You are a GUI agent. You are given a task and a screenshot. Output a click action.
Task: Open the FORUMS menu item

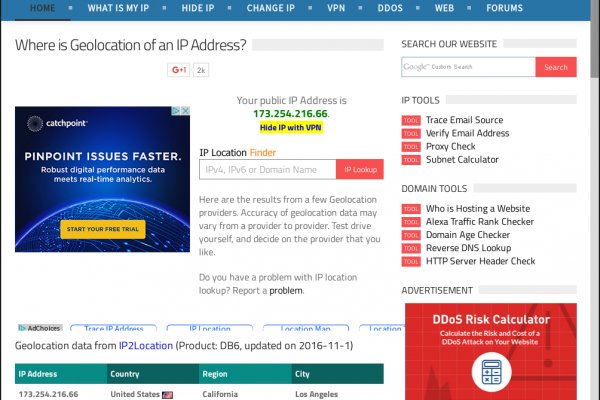click(x=504, y=8)
